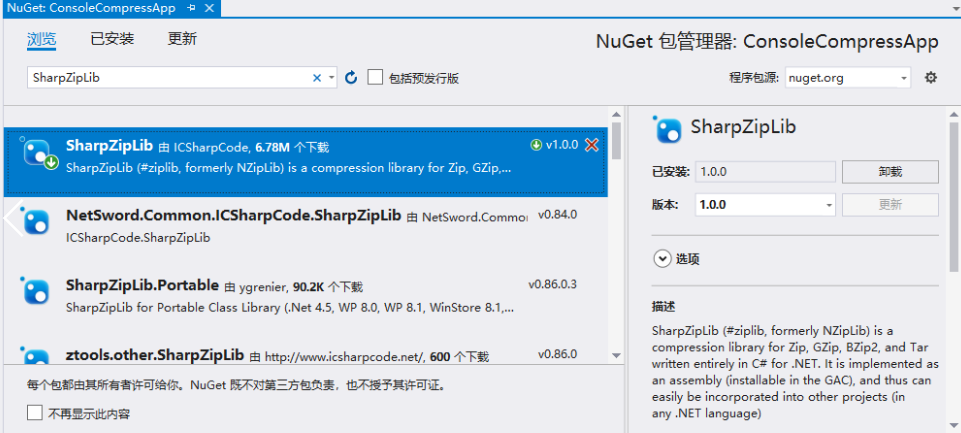The image size is (961, 433).
Task: Click the white left arrow overlay
Action: (x=12, y=218)
